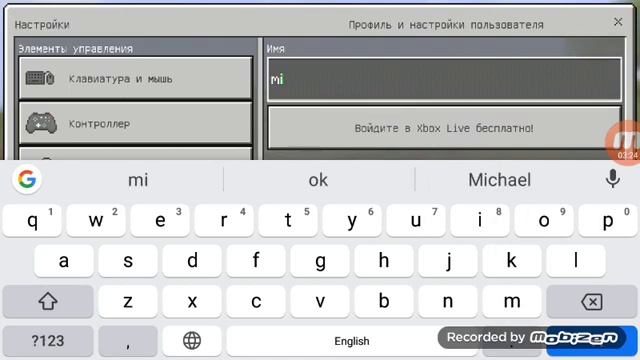The width and height of the screenshot is (640, 360).
Task: Choose the 'mi' word suggestion
Action: 138,180
